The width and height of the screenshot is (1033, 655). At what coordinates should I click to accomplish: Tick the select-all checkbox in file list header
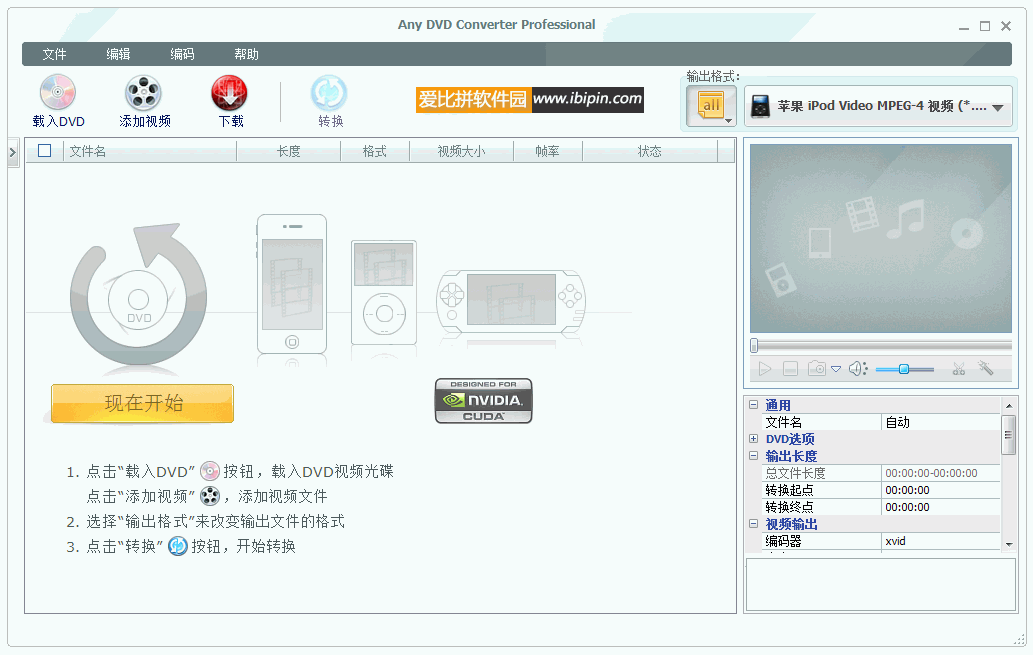(x=45, y=151)
